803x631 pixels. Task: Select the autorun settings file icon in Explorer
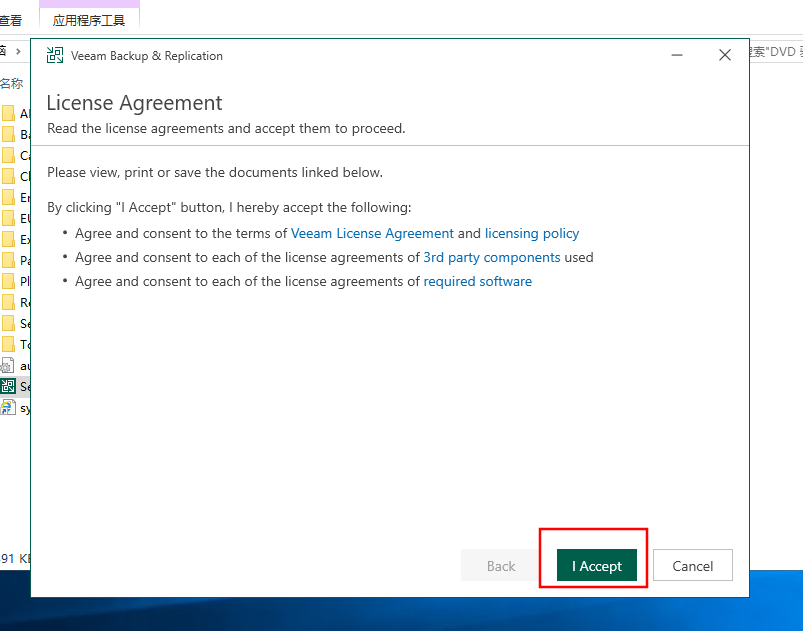[8, 366]
